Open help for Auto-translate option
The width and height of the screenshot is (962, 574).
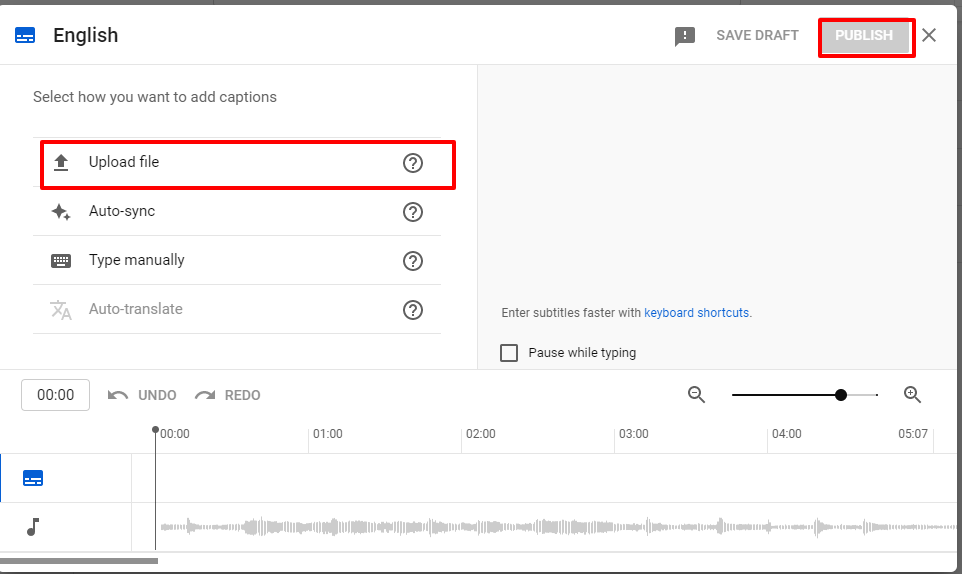(x=413, y=310)
